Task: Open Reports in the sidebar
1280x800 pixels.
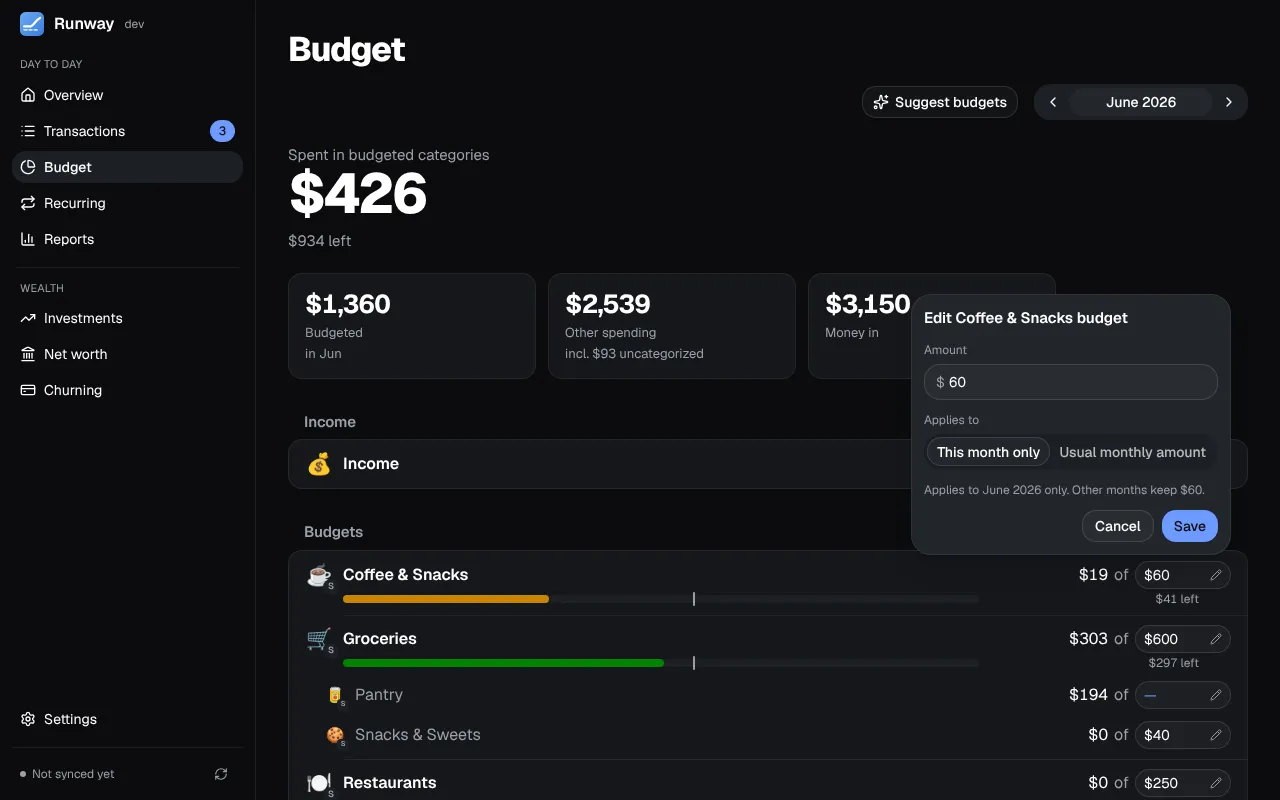Action: [127, 239]
